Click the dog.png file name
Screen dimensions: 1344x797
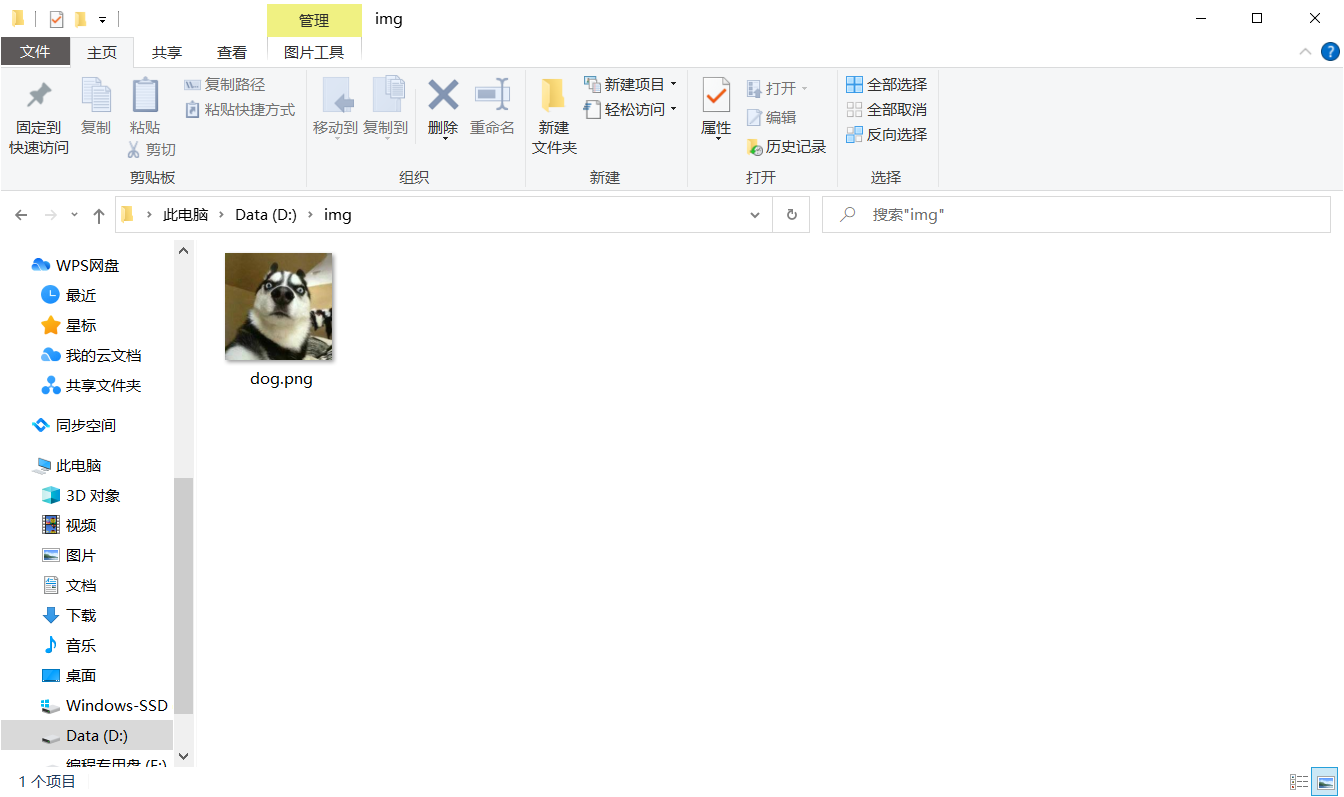tap(281, 380)
